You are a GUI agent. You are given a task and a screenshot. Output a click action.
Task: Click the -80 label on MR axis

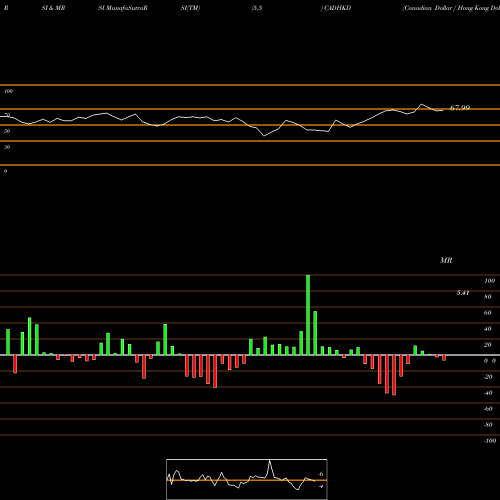click(x=488, y=425)
